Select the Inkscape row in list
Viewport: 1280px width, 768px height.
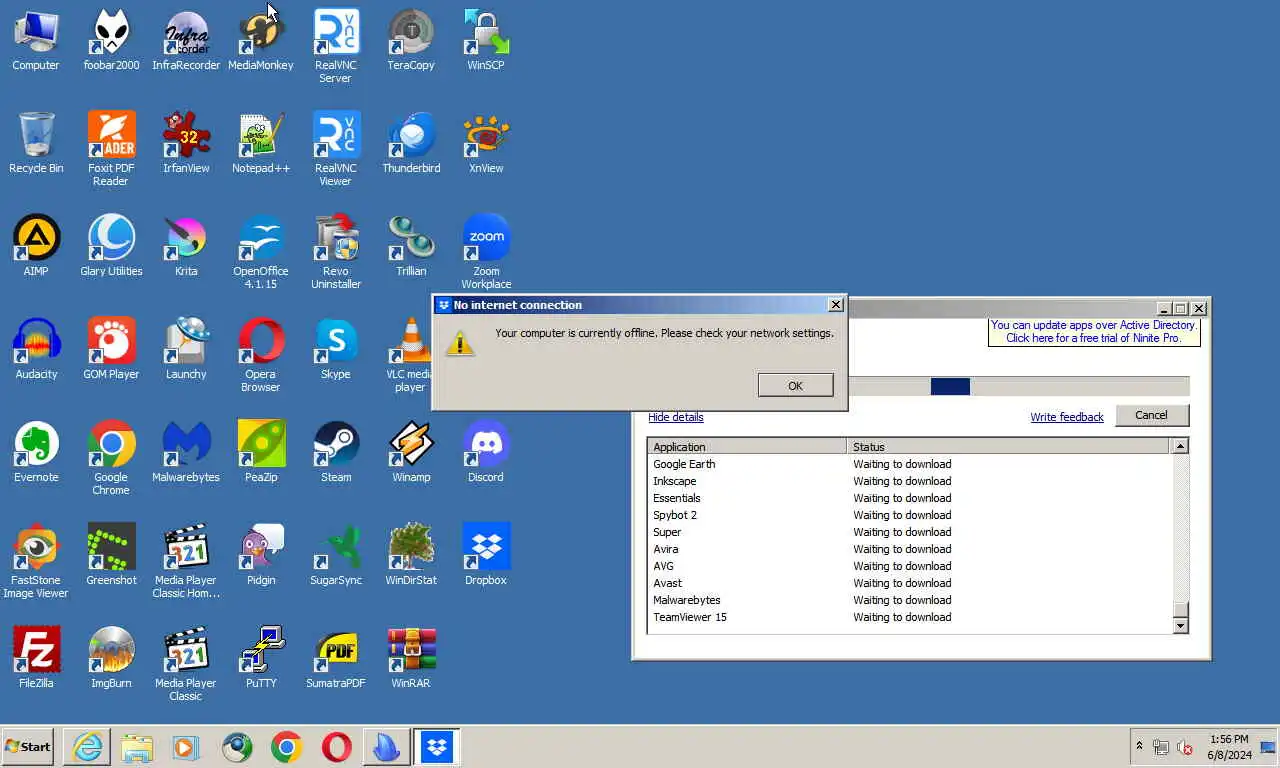click(x=910, y=481)
